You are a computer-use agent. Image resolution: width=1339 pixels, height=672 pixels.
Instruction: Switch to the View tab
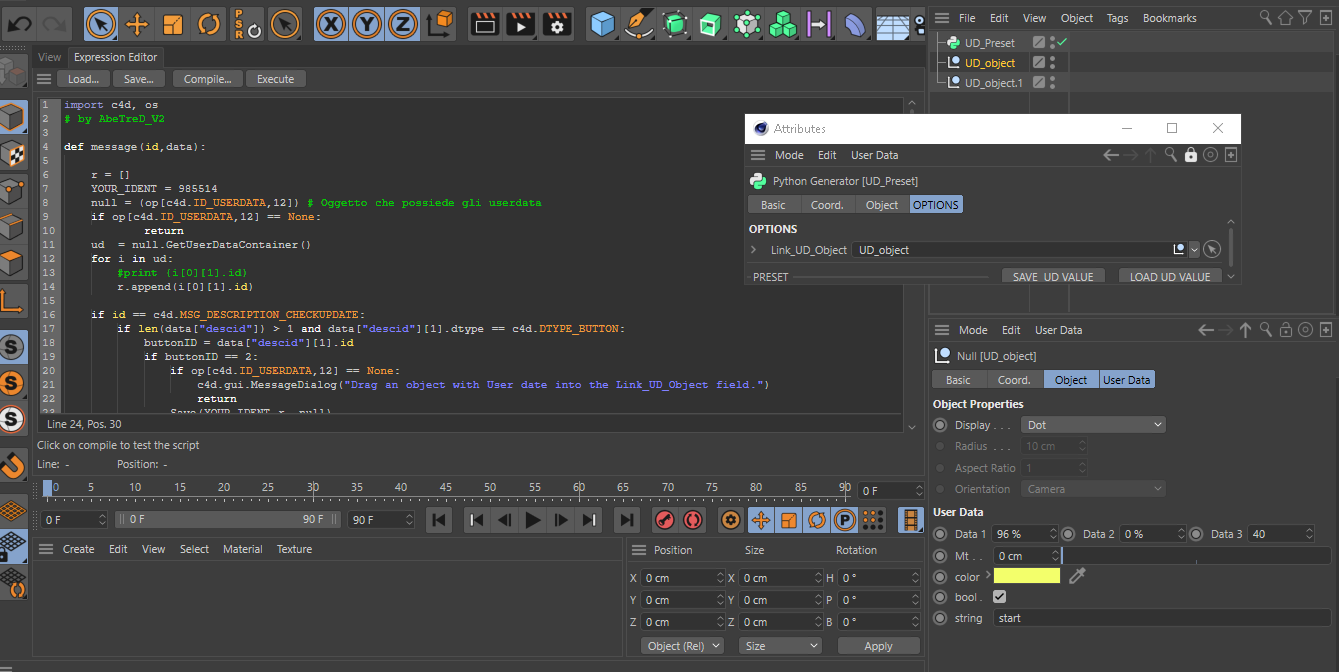point(50,57)
